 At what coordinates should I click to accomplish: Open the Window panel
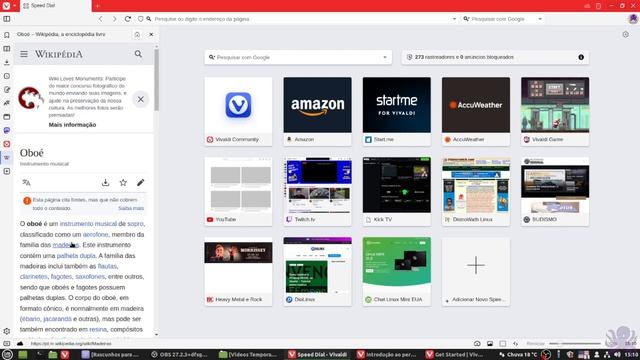7,117
